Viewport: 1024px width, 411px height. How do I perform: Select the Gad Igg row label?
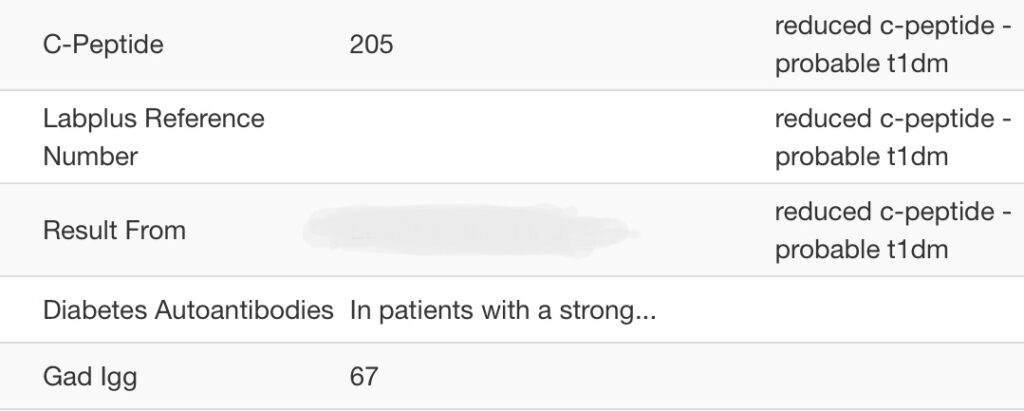point(90,377)
